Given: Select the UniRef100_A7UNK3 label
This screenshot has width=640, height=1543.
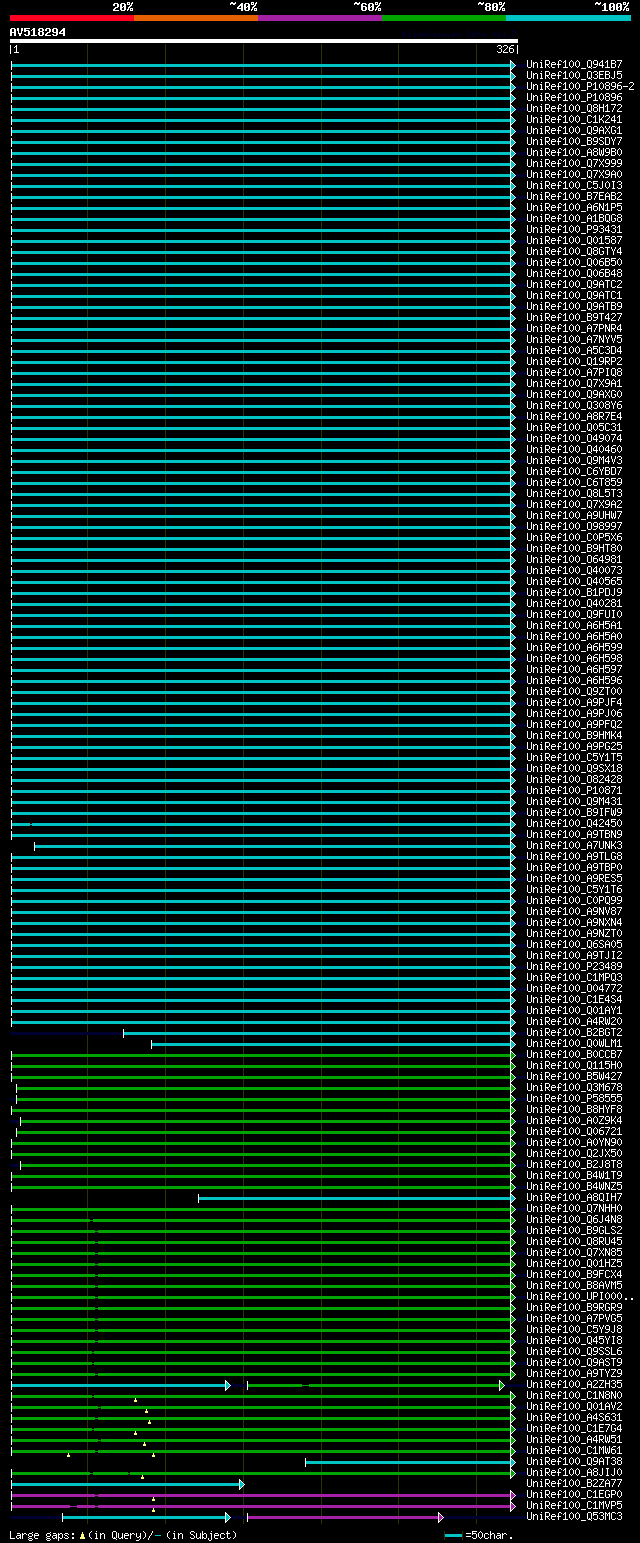Looking at the screenshot, I should [x=574, y=845].
